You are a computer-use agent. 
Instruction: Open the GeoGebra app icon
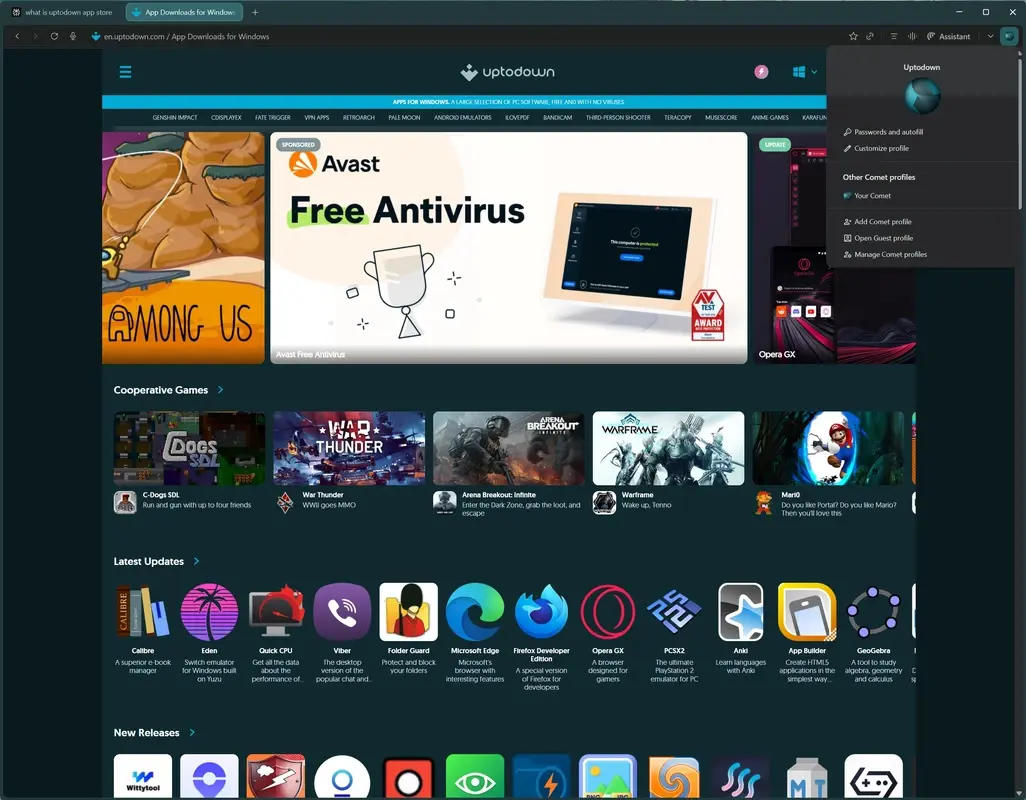coord(873,610)
